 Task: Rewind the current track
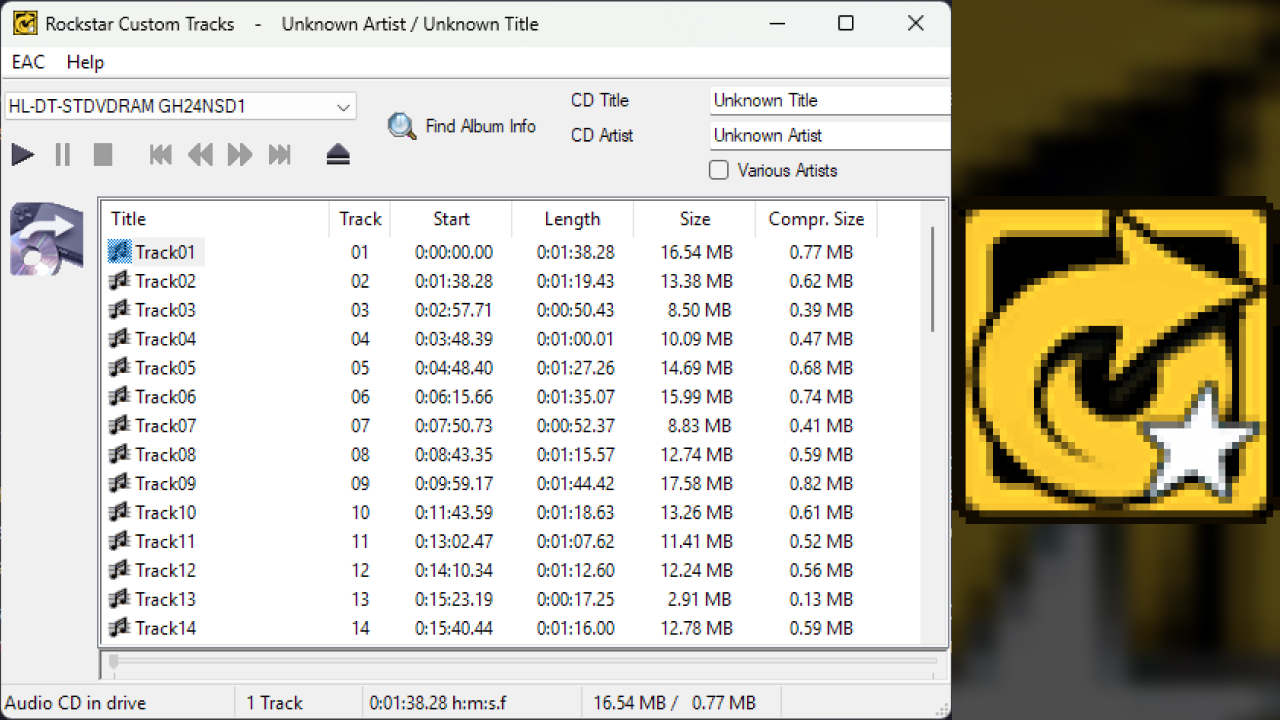click(200, 155)
